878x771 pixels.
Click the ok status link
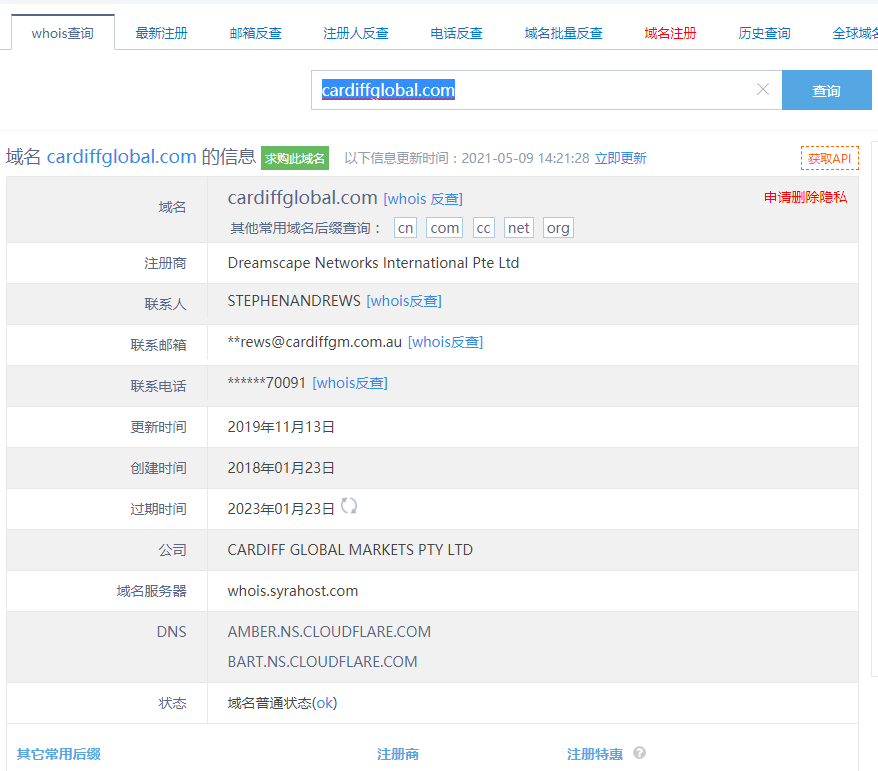(325, 703)
